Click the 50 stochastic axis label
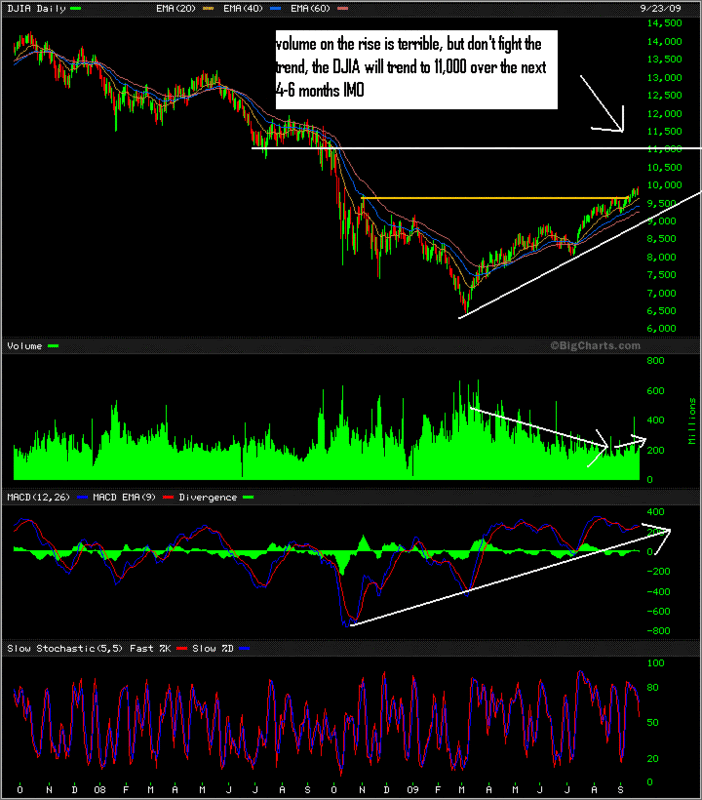 pos(653,723)
